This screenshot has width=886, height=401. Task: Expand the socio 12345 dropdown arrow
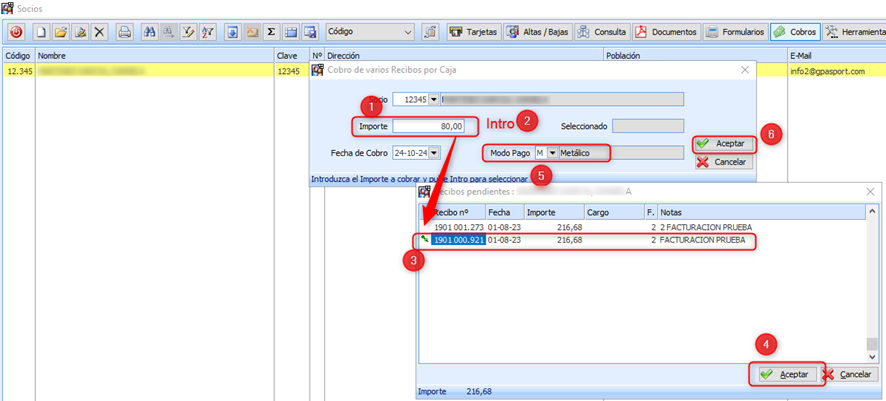[x=434, y=99]
